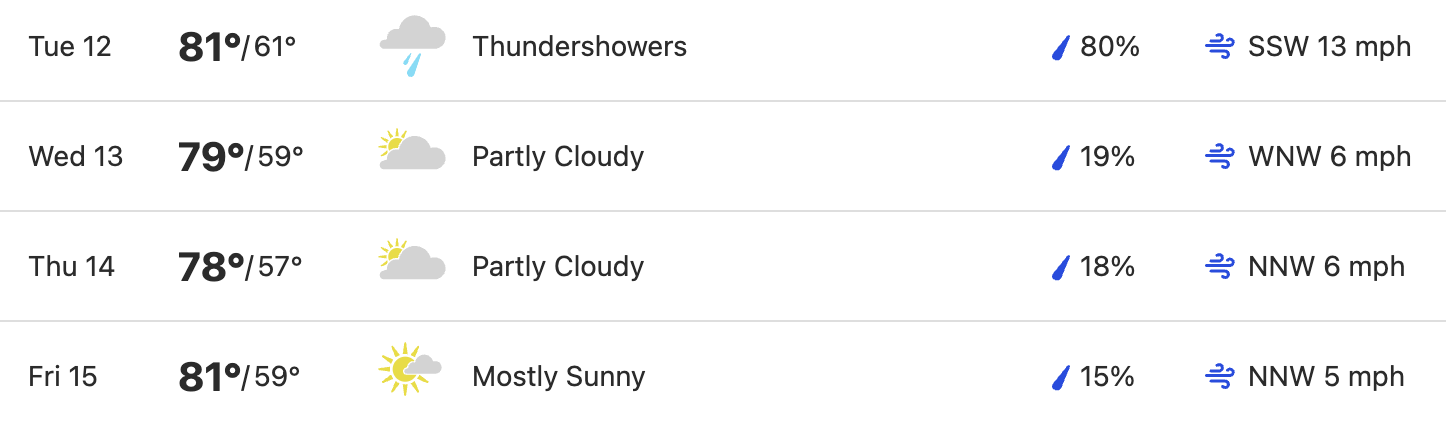This screenshot has height=426, width=1446.
Task: Click the wind icon beside NNW 5 mph
Action: point(1220,377)
